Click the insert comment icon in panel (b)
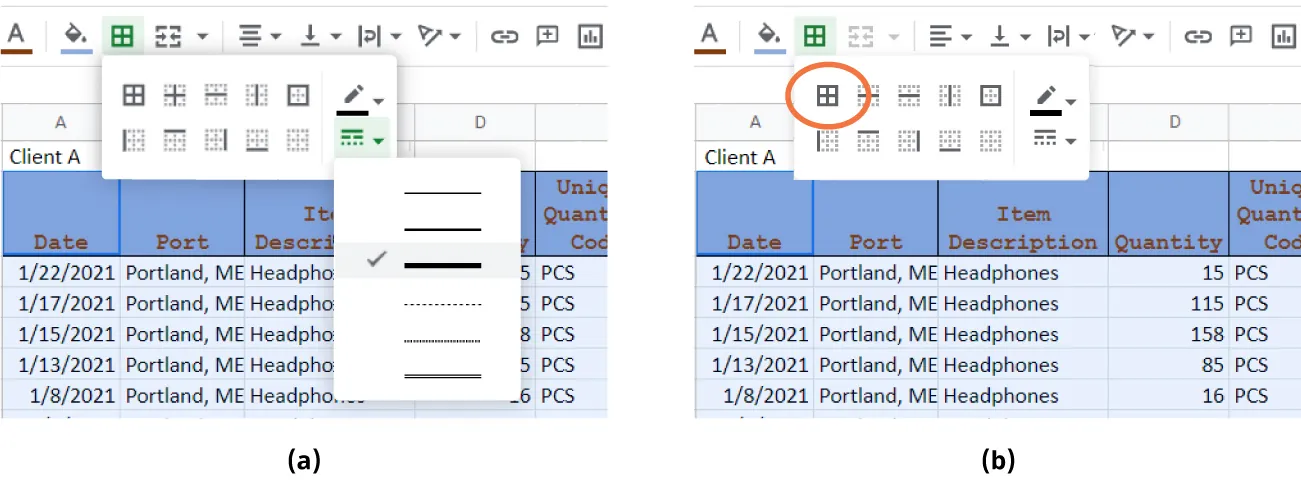Viewport: 1301px width, 480px height. point(1240,36)
